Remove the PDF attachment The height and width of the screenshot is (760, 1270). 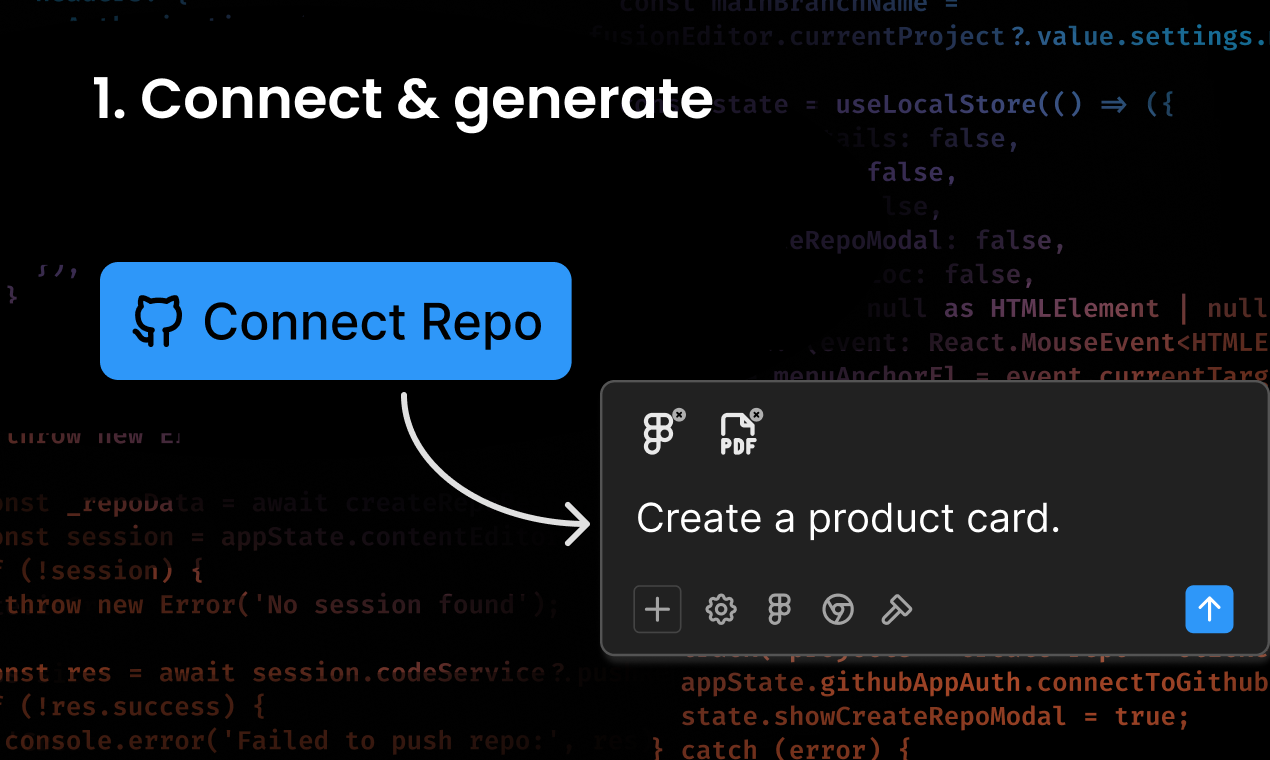tap(756, 414)
